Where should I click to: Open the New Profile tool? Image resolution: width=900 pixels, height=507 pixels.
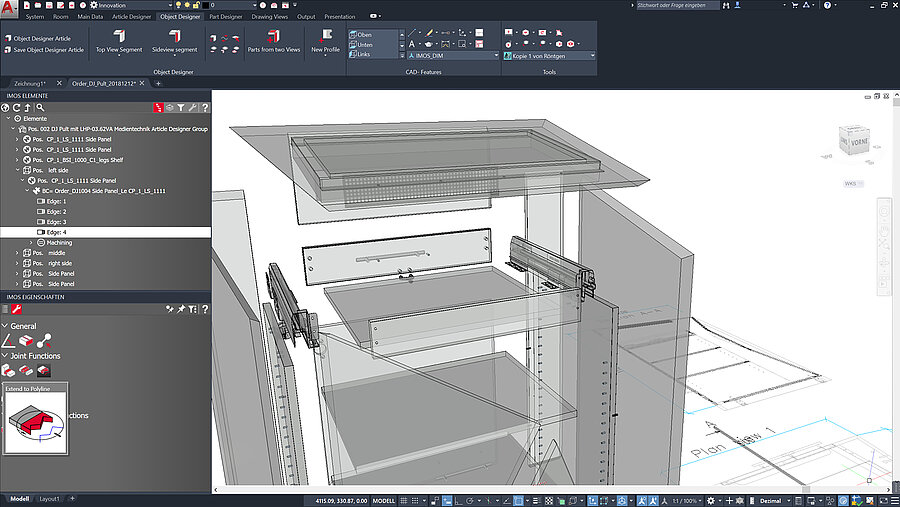325,40
